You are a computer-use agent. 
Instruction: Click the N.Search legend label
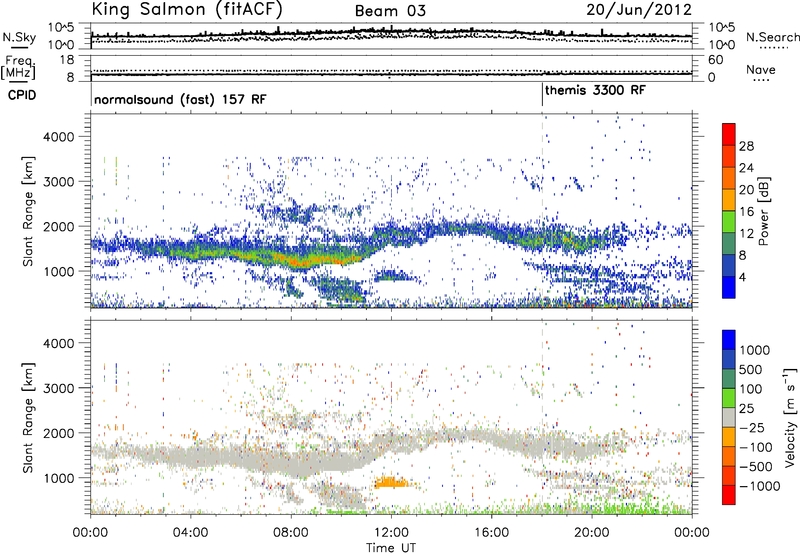pos(773,37)
